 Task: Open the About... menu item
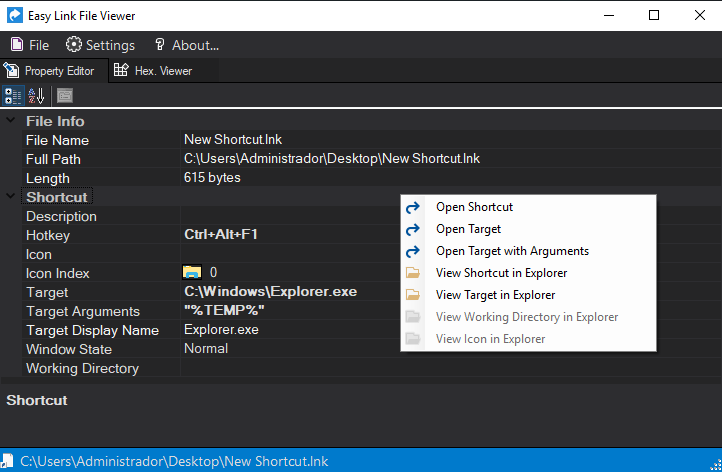[x=186, y=45]
